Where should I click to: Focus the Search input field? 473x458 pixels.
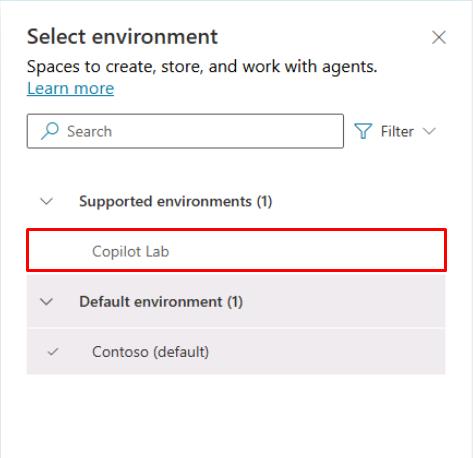pos(185,131)
